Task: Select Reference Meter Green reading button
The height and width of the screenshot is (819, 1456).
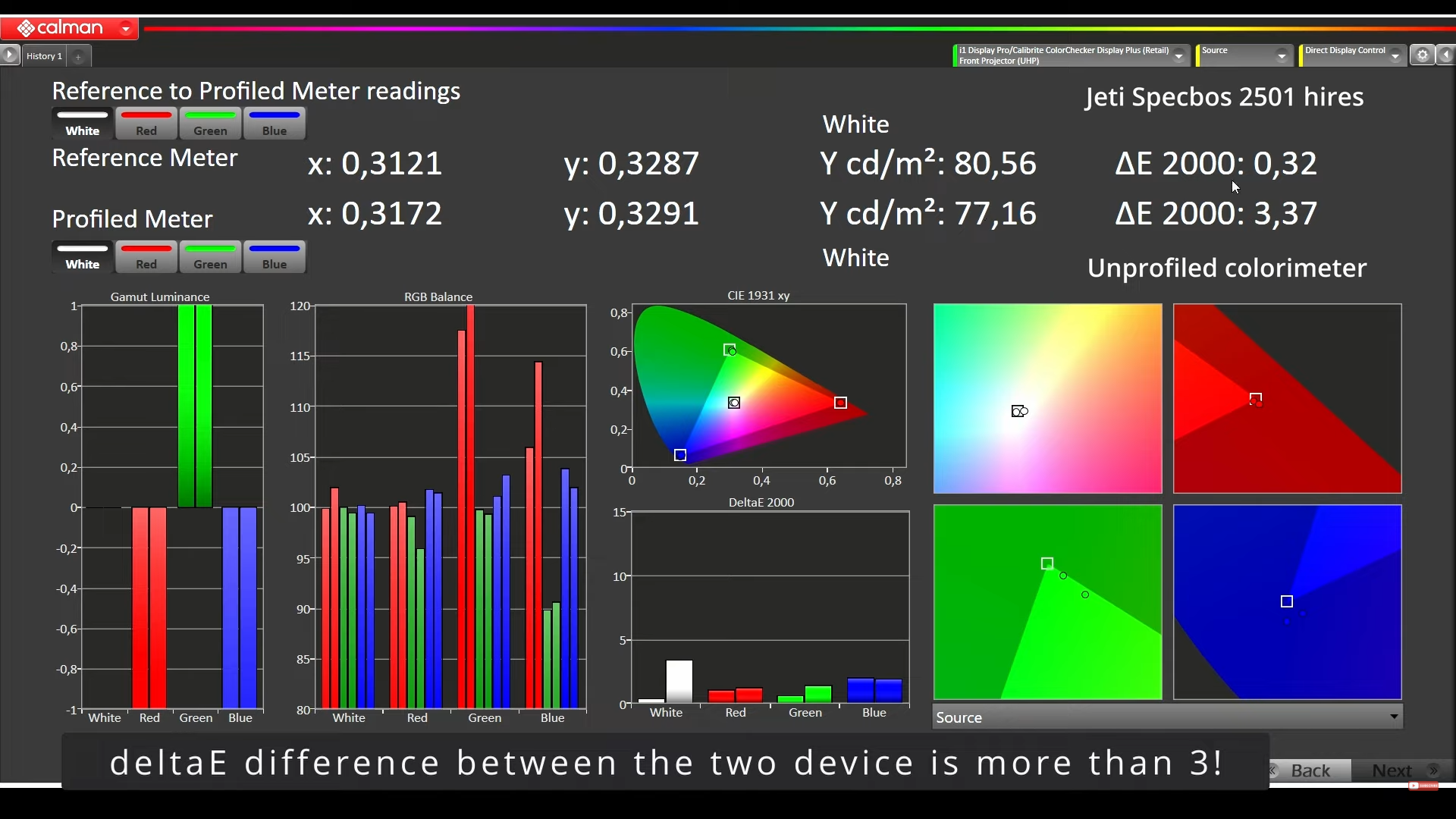Action: tap(210, 124)
